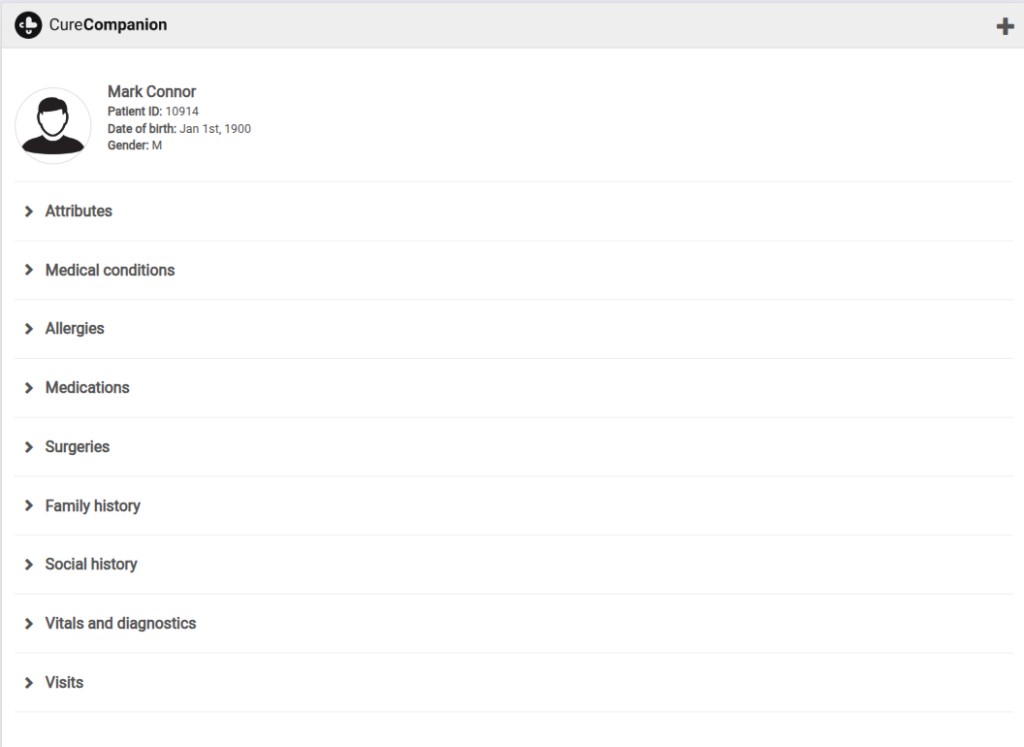Select the Social history heading

pyautogui.click(x=91, y=565)
